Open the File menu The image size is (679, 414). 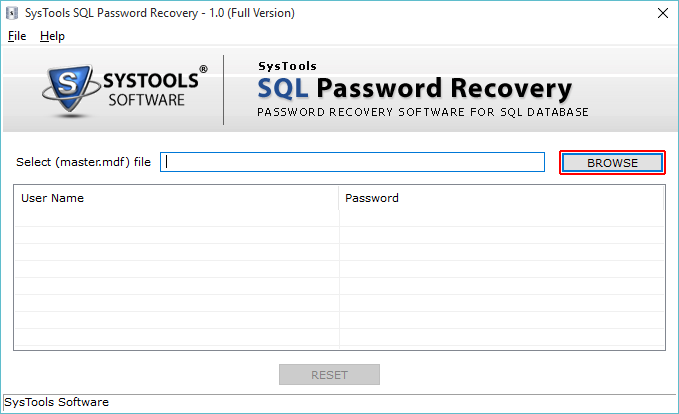tap(17, 36)
